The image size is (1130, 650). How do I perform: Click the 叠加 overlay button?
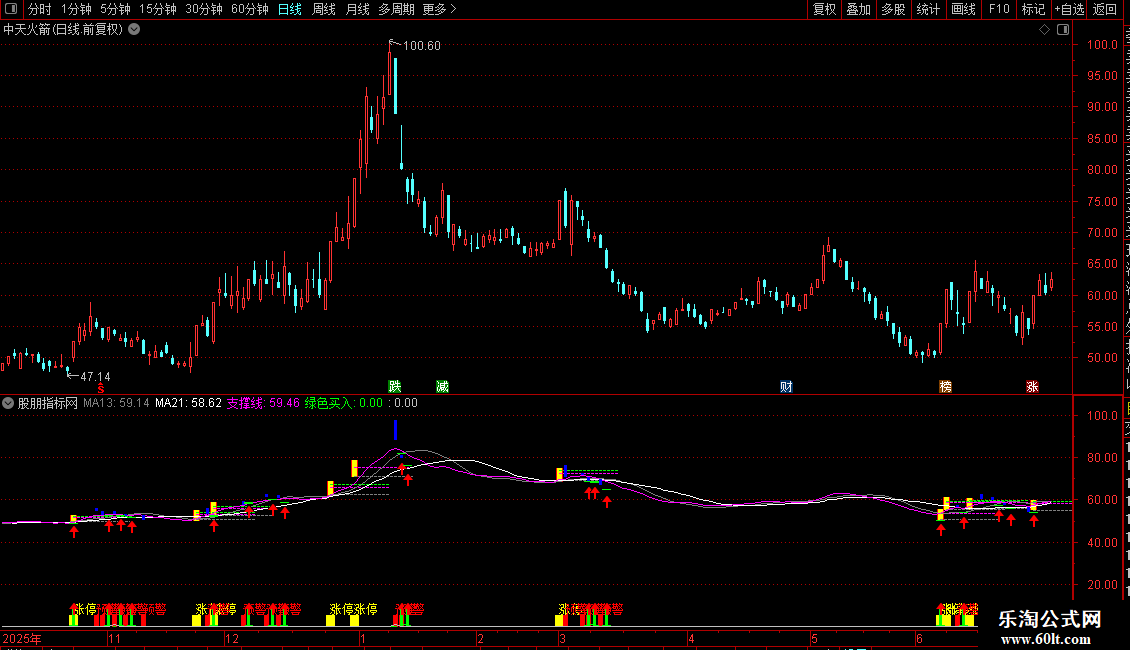click(858, 9)
